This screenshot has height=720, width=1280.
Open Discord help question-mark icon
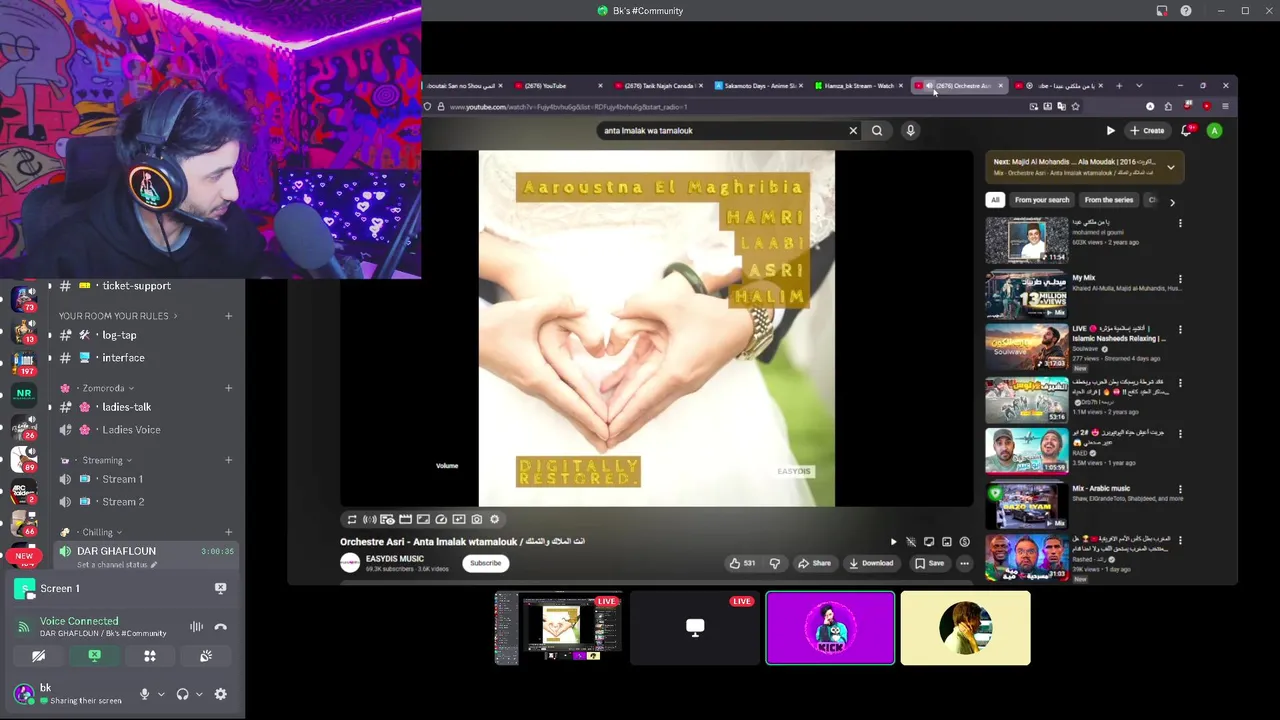coord(1186,11)
